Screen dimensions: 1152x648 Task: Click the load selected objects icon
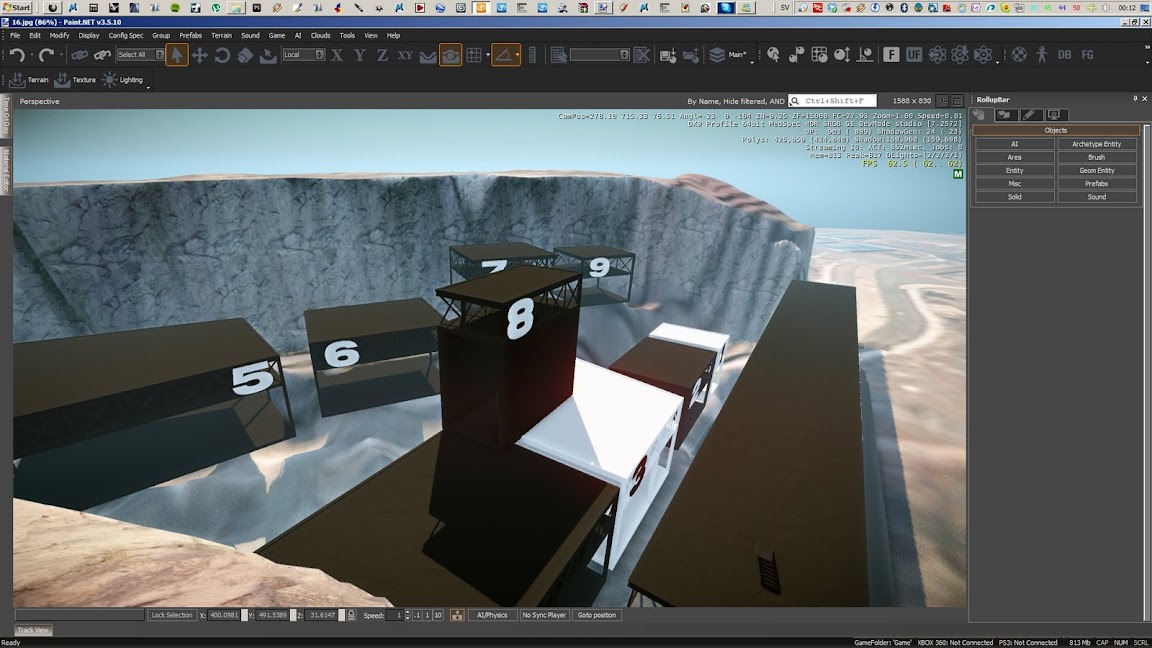click(x=691, y=55)
